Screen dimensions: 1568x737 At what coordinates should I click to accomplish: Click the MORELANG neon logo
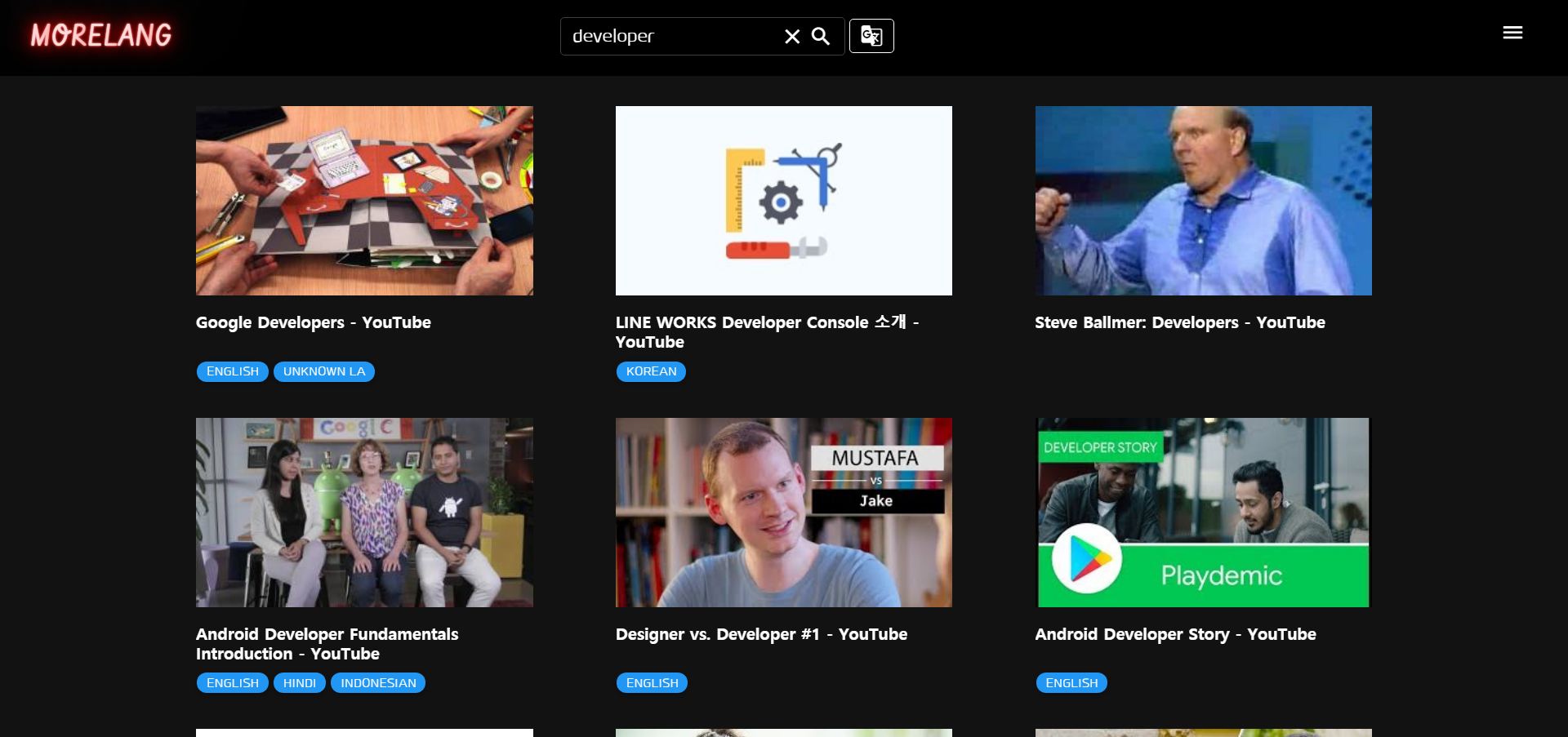click(101, 35)
